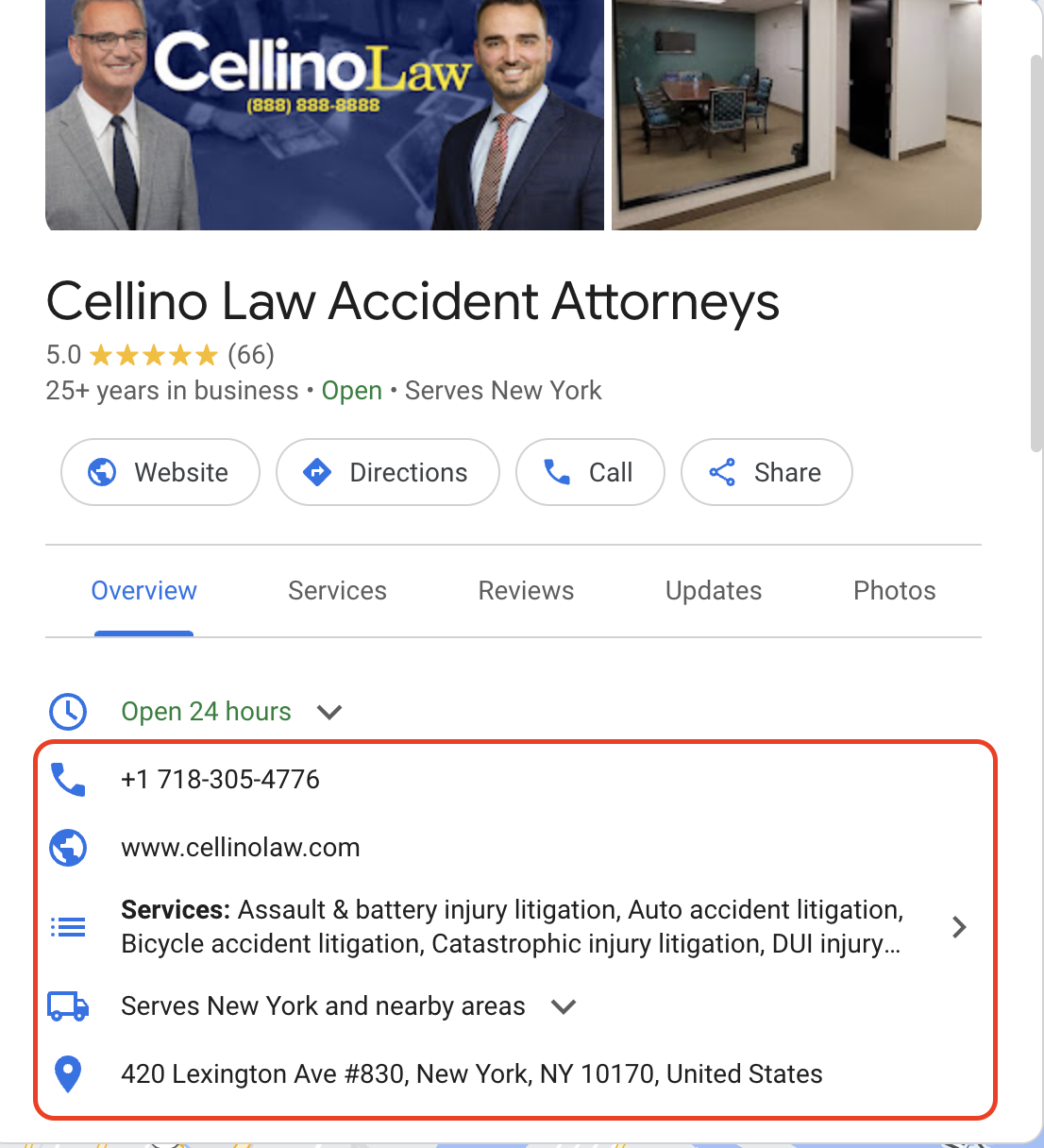Open the 66 reviews count link
This screenshot has height=1148, width=1044.
[x=251, y=355]
